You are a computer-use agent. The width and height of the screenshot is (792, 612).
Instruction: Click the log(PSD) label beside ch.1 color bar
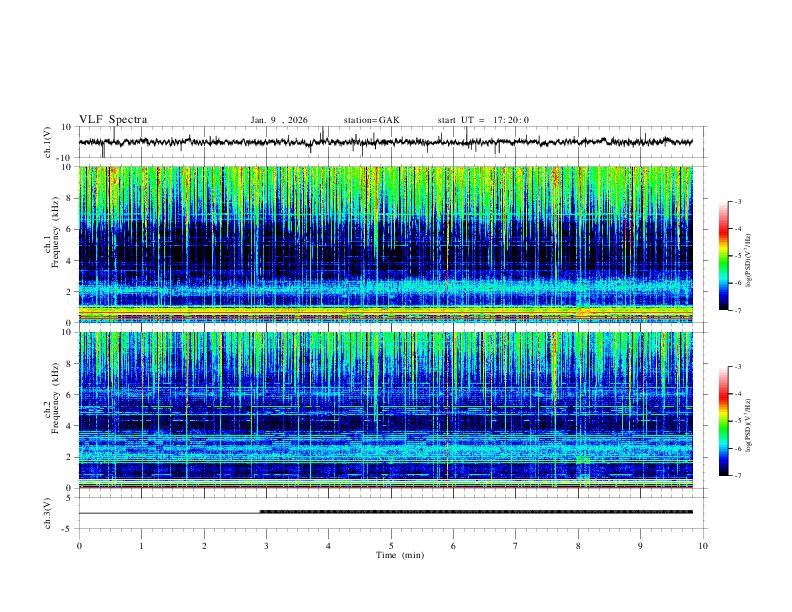[x=749, y=260]
